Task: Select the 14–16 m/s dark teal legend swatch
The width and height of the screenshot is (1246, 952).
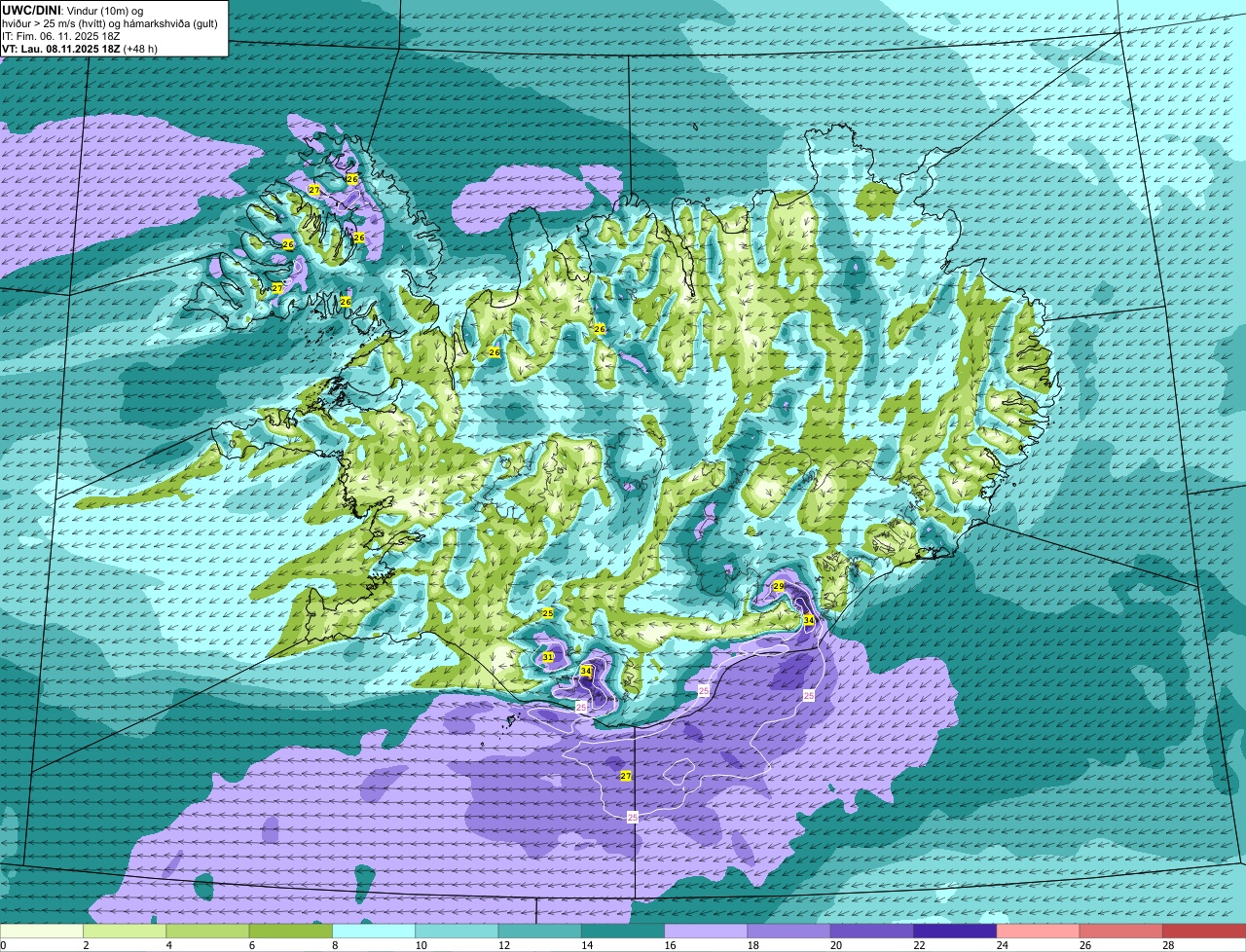Action: point(623,932)
